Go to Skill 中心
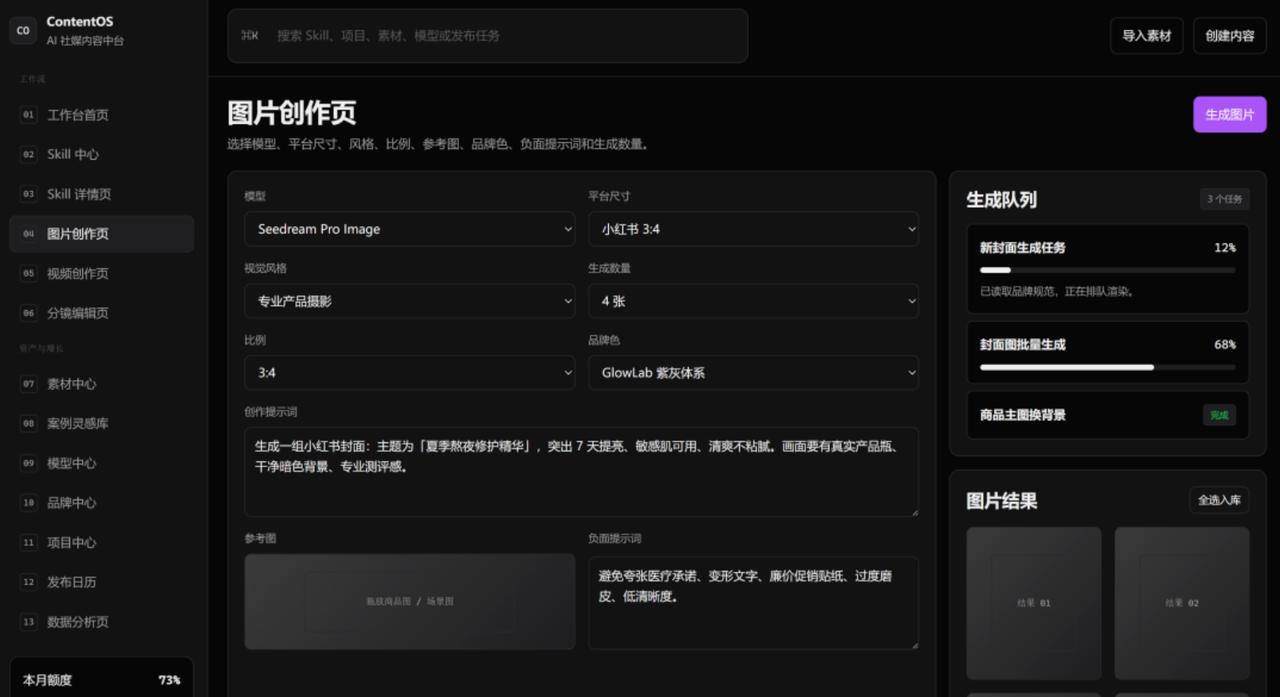 (101, 154)
